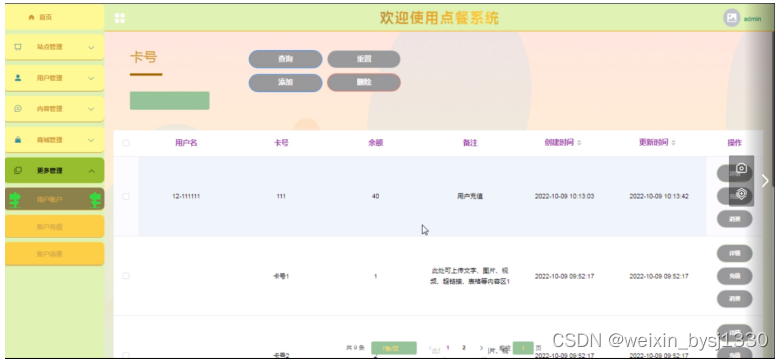
Task: Sort by 更新时间 using its sort arrows
Action: click(x=674, y=143)
